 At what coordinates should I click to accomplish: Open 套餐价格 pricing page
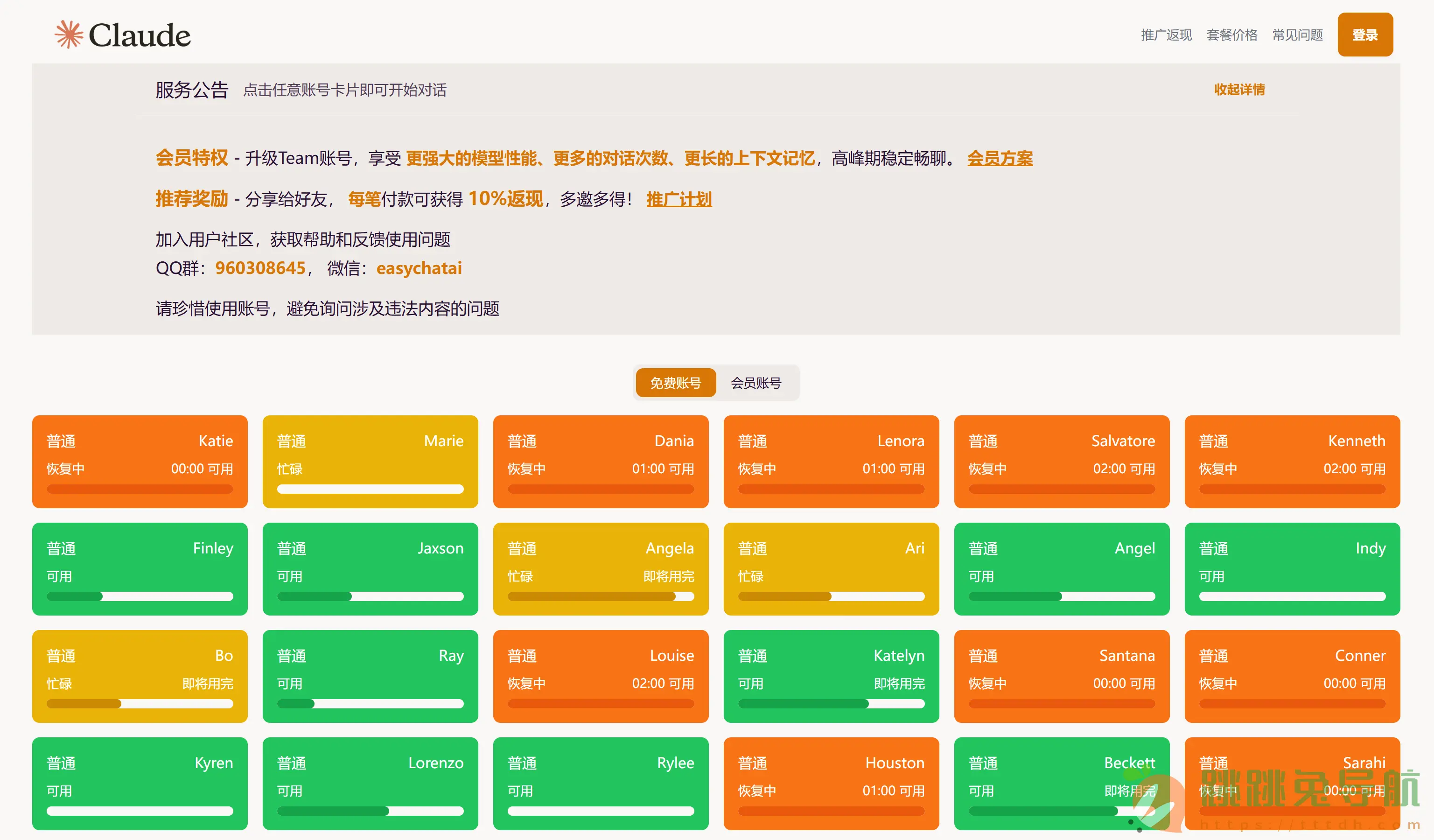pyautogui.click(x=1232, y=35)
